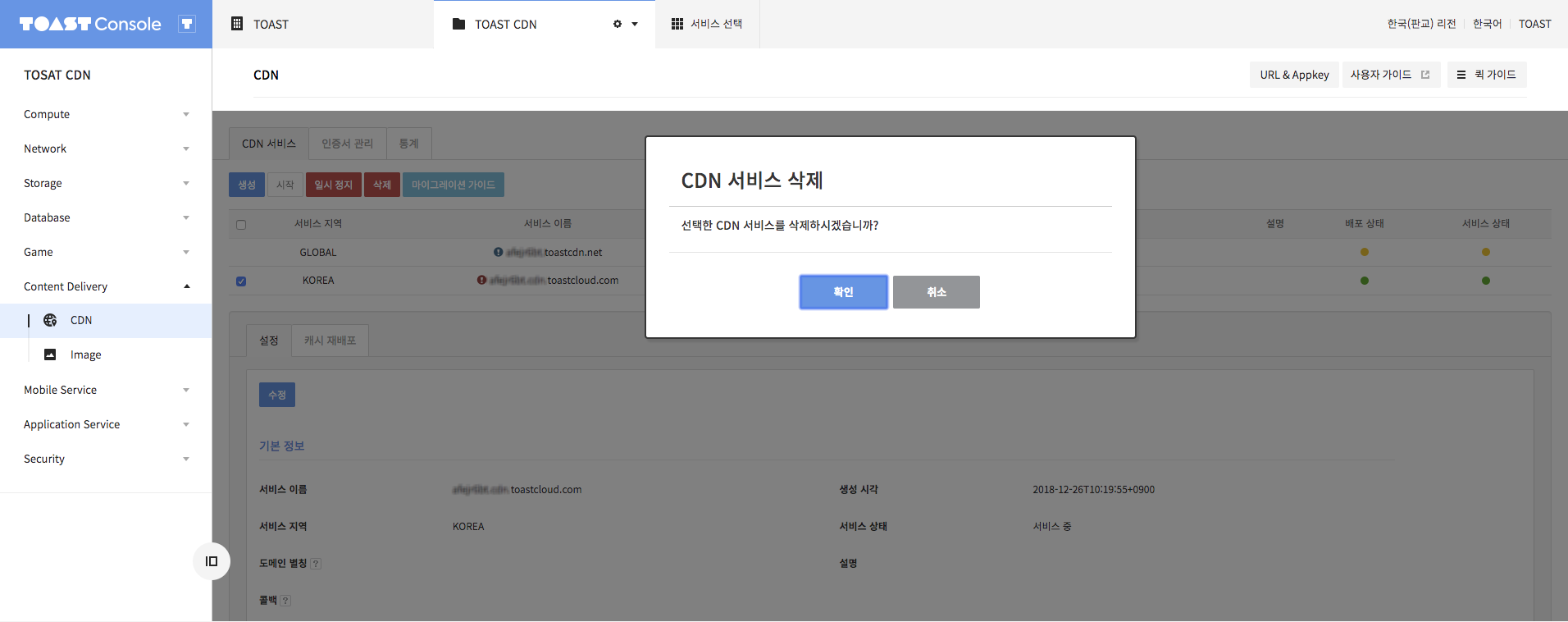The width and height of the screenshot is (1568, 622).
Task: Click the service selection grid icon
Action: click(677, 24)
